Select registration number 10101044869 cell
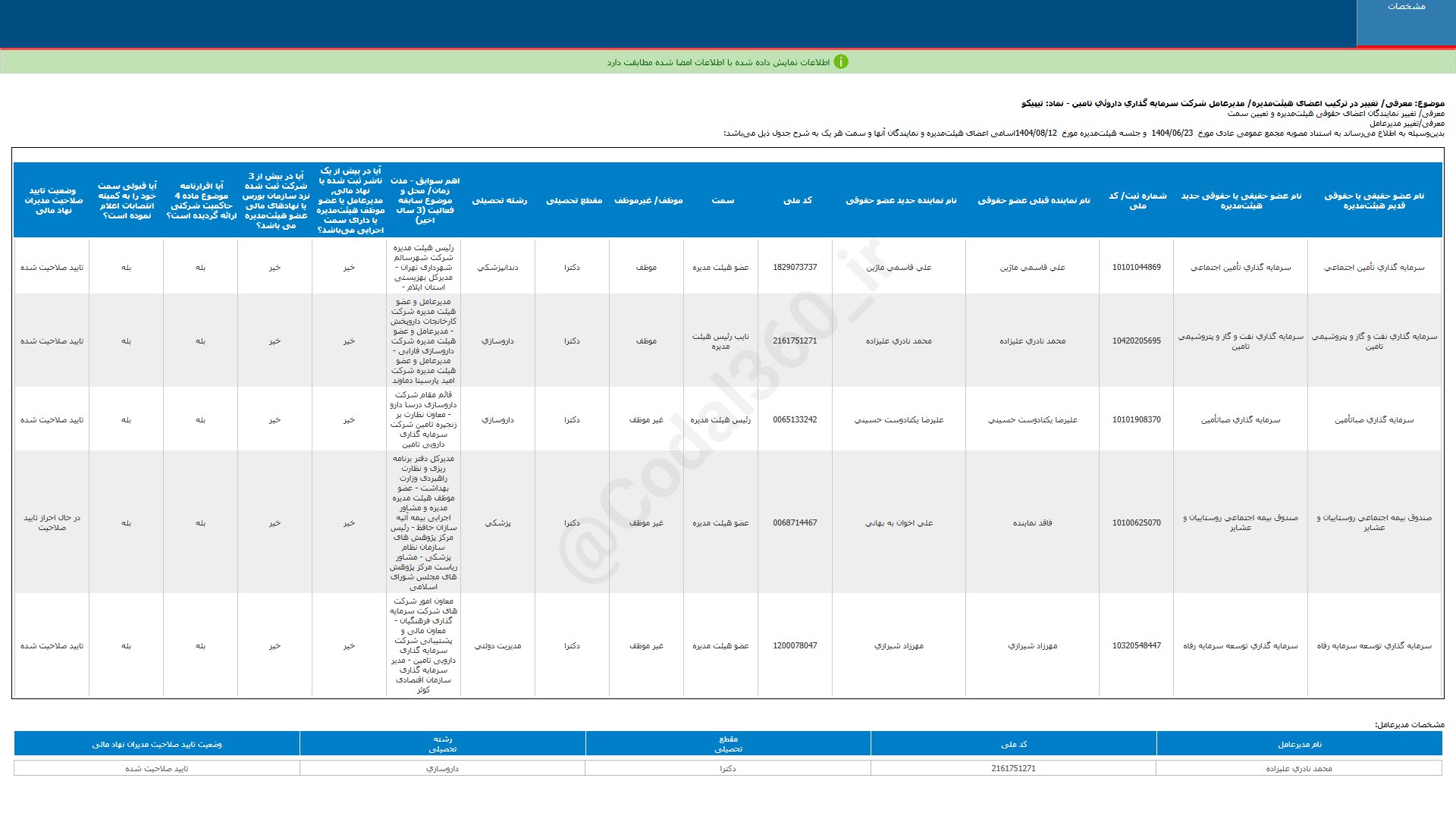The height and width of the screenshot is (819, 1456). (x=1136, y=268)
